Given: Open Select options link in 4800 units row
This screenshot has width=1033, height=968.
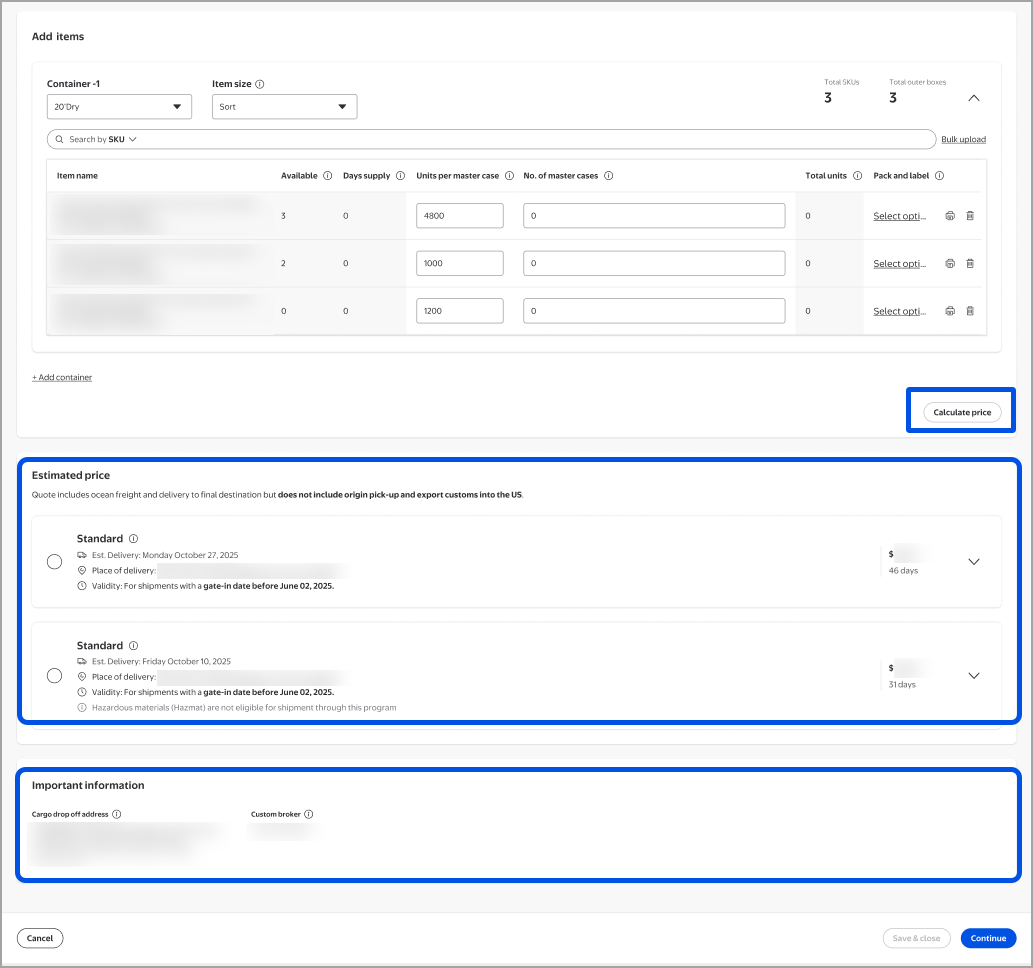Looking at the screenshot, I should [x=899, y=216].
